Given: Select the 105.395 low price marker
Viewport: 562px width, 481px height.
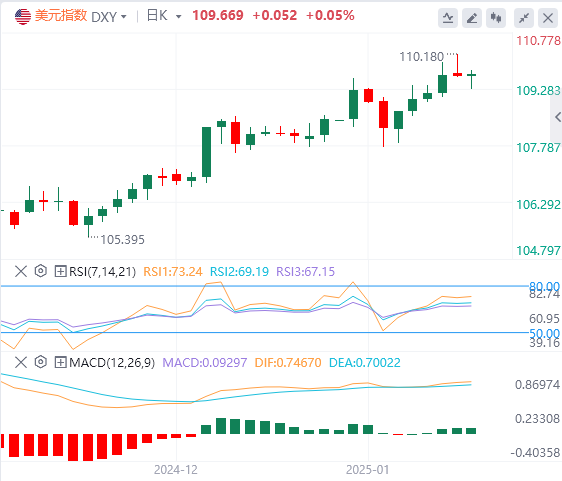Looking at the screenshot, I should 122,239.
